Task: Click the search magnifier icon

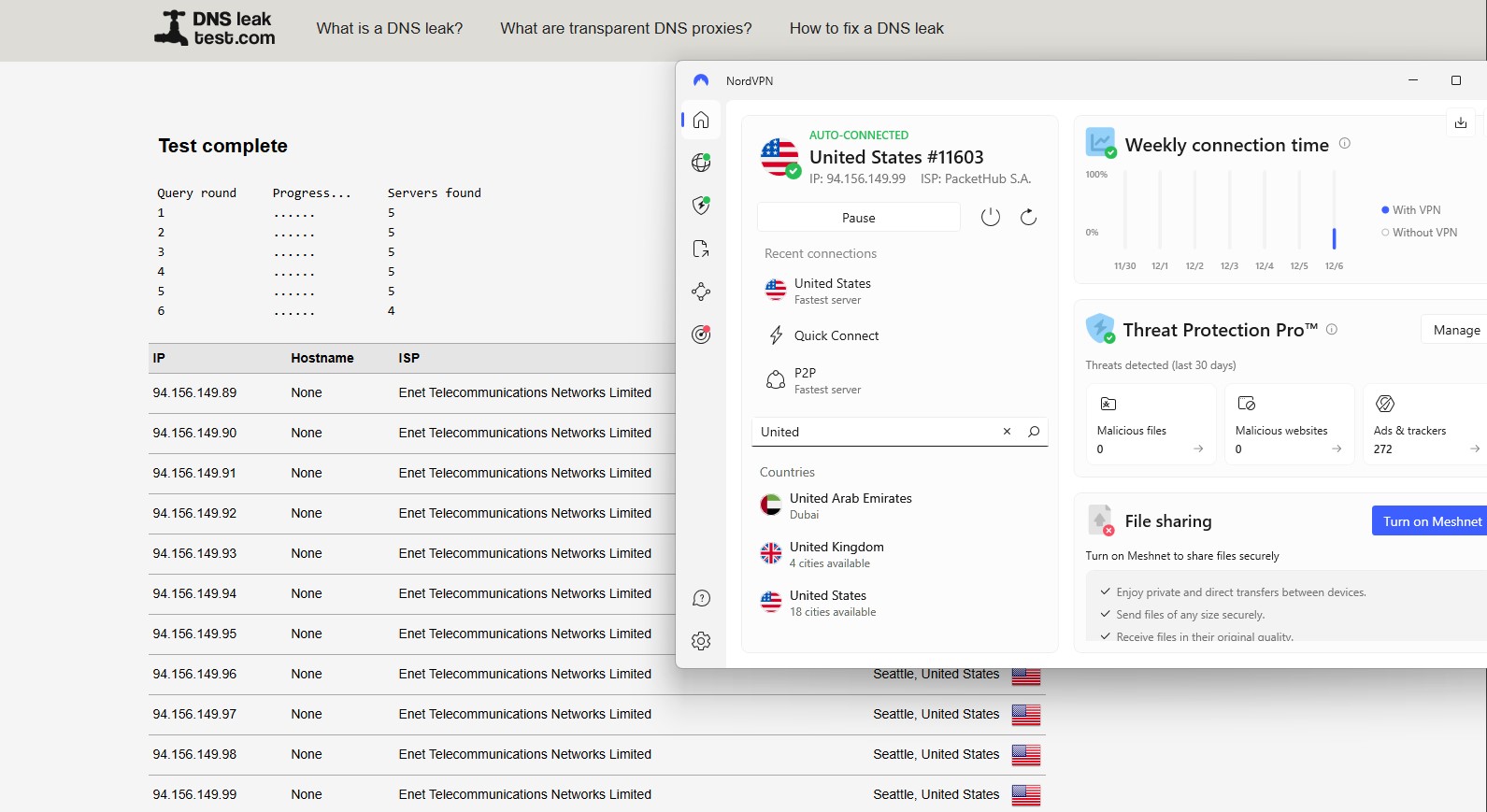Action: tap(1034, 432)
